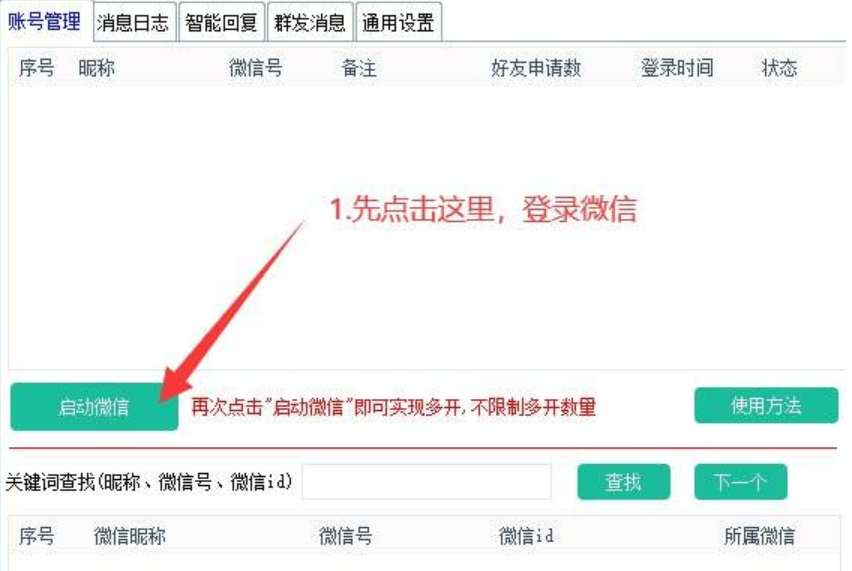Click the 查找 search button
The height and width of the screenshot is (571, 852).
624,482
